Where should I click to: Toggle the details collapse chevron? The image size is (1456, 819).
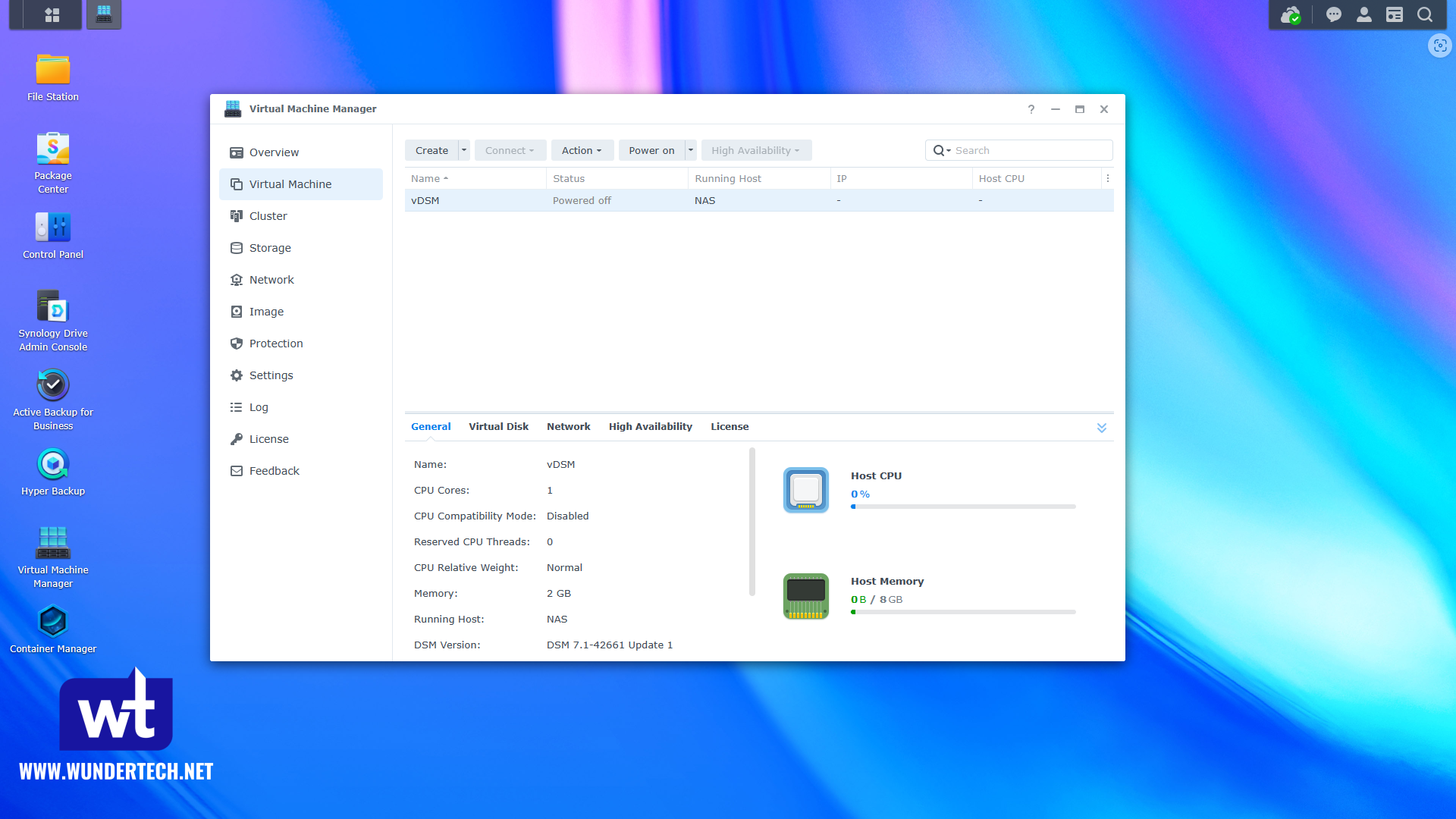pos(1100,428)
